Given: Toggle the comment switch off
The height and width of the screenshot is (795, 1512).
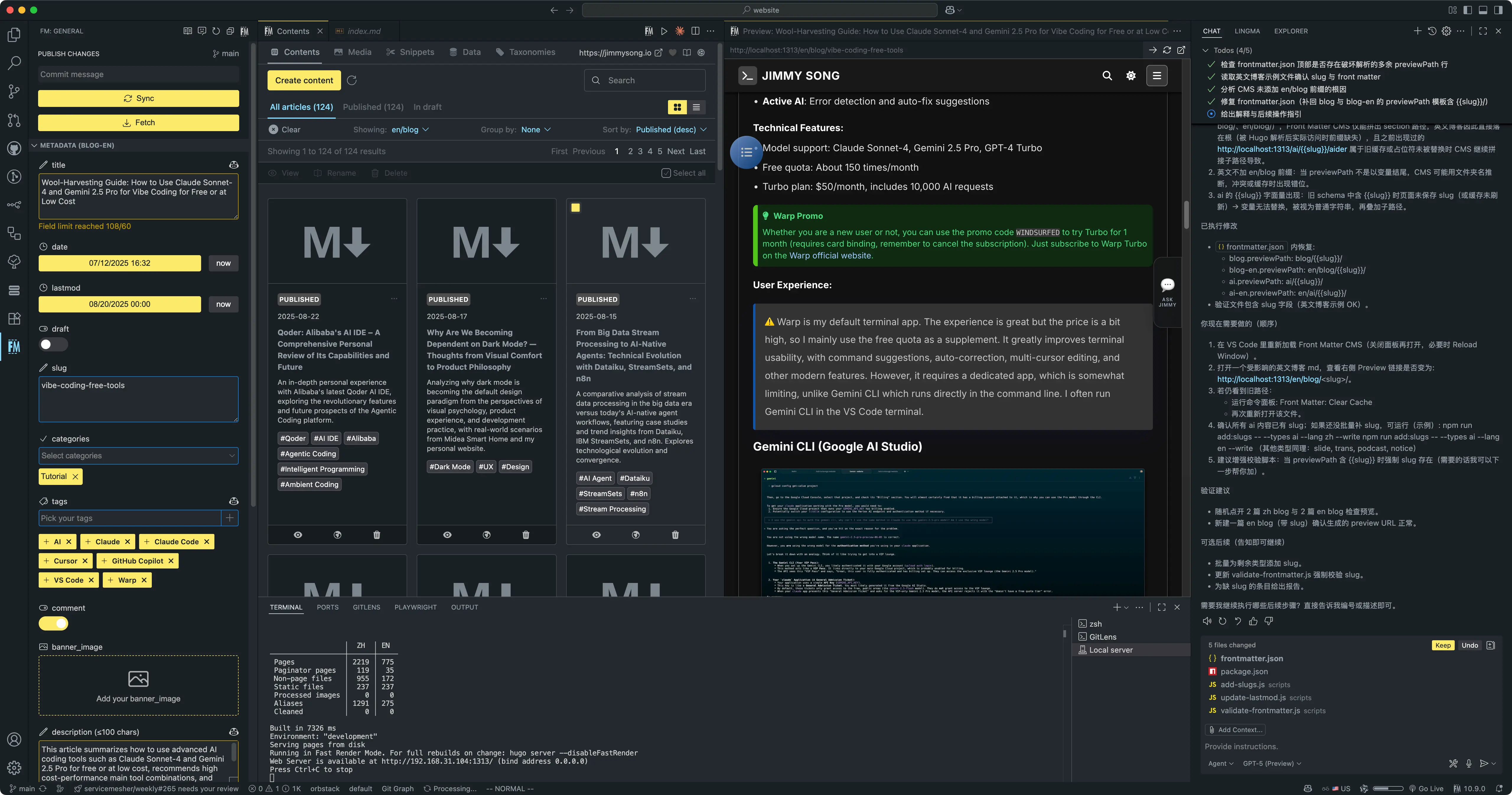Looking at the screenshot, I should point(53,623).
